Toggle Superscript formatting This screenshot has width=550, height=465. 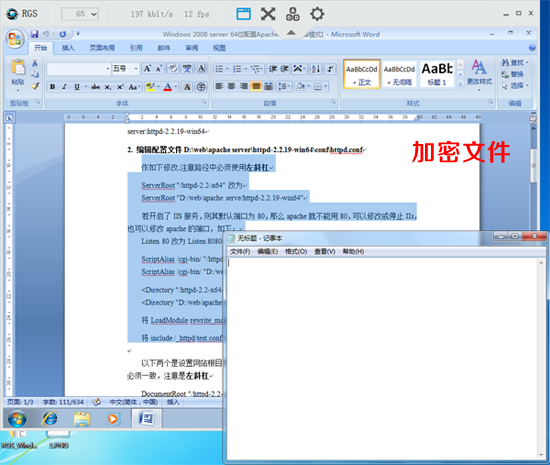point(120,87)
